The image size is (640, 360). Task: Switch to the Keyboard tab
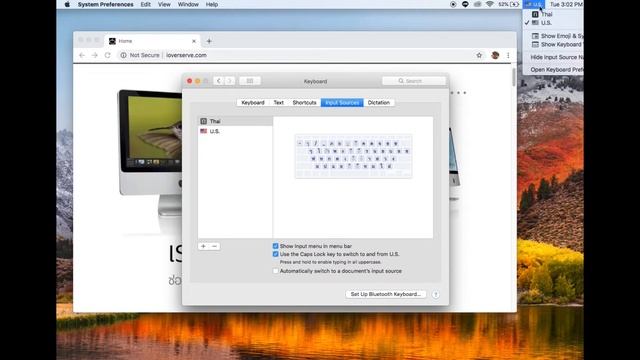point(253,103)
